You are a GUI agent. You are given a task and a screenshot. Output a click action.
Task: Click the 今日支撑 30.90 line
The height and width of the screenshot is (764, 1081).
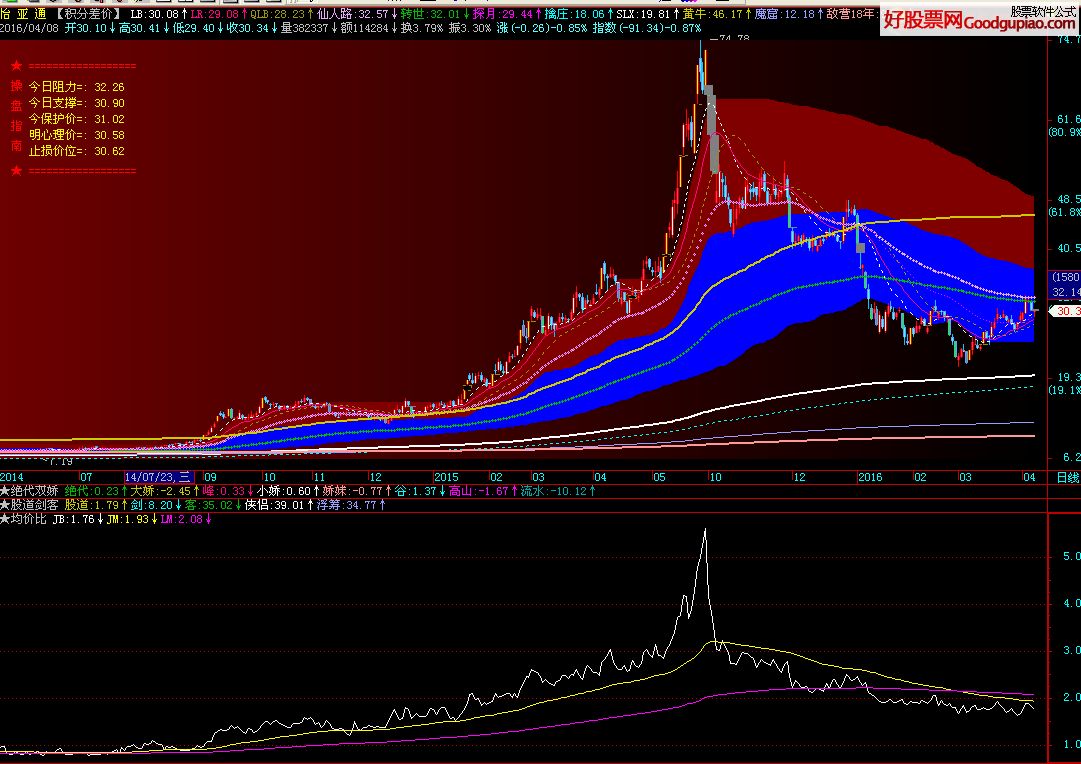[x=77, y=103]
